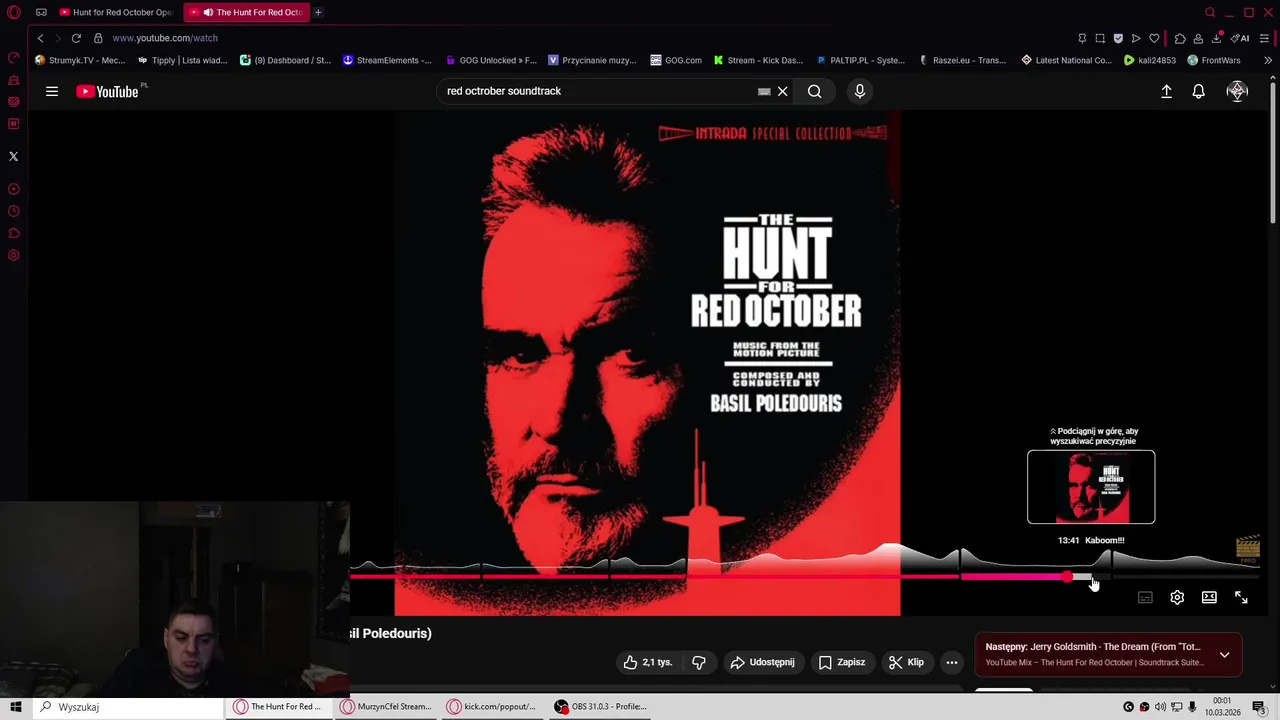
Task: Click the Wyszukaj taskbar search box
Action: [129, 707]
